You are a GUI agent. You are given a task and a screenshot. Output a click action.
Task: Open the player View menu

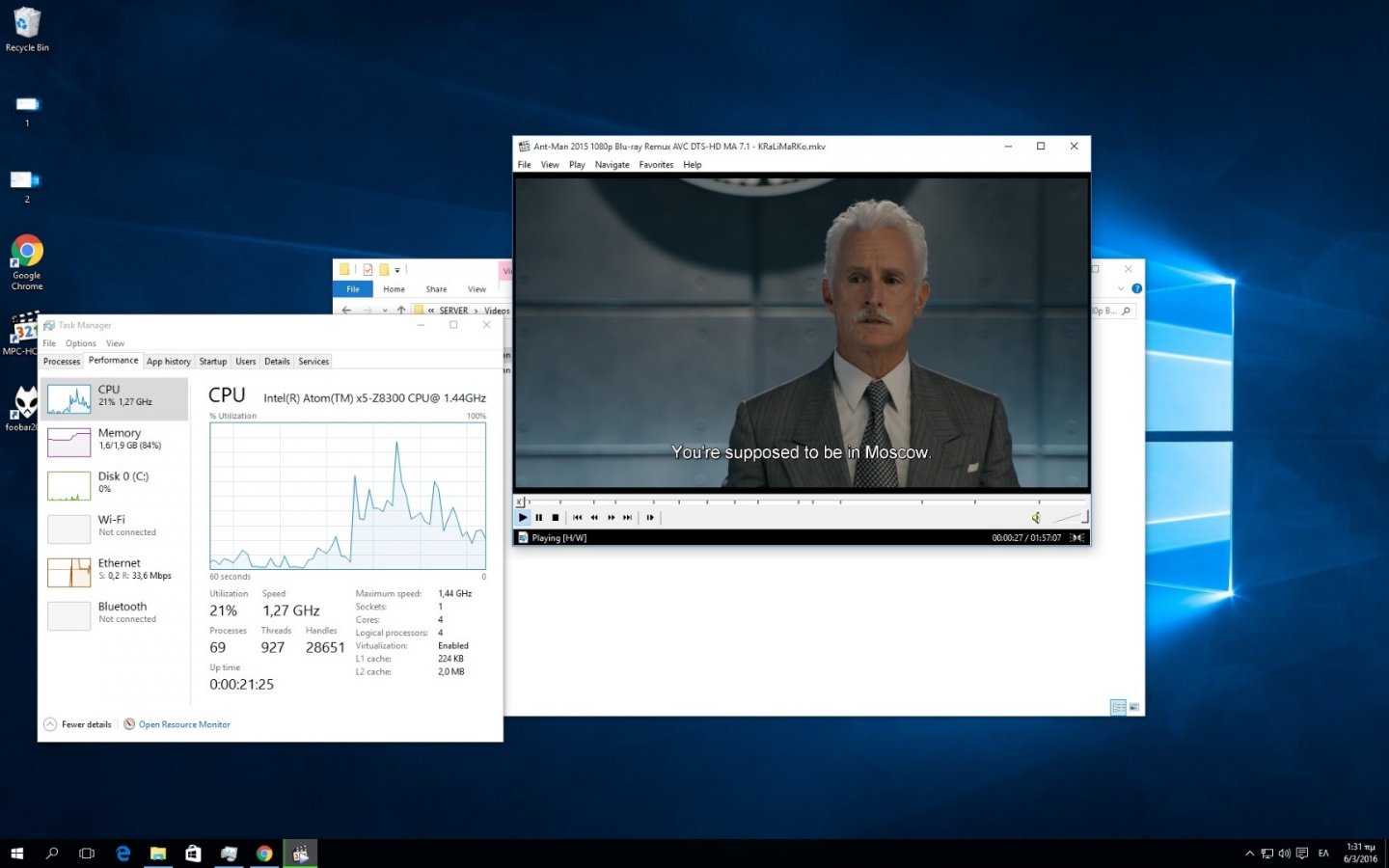[550, 165]
